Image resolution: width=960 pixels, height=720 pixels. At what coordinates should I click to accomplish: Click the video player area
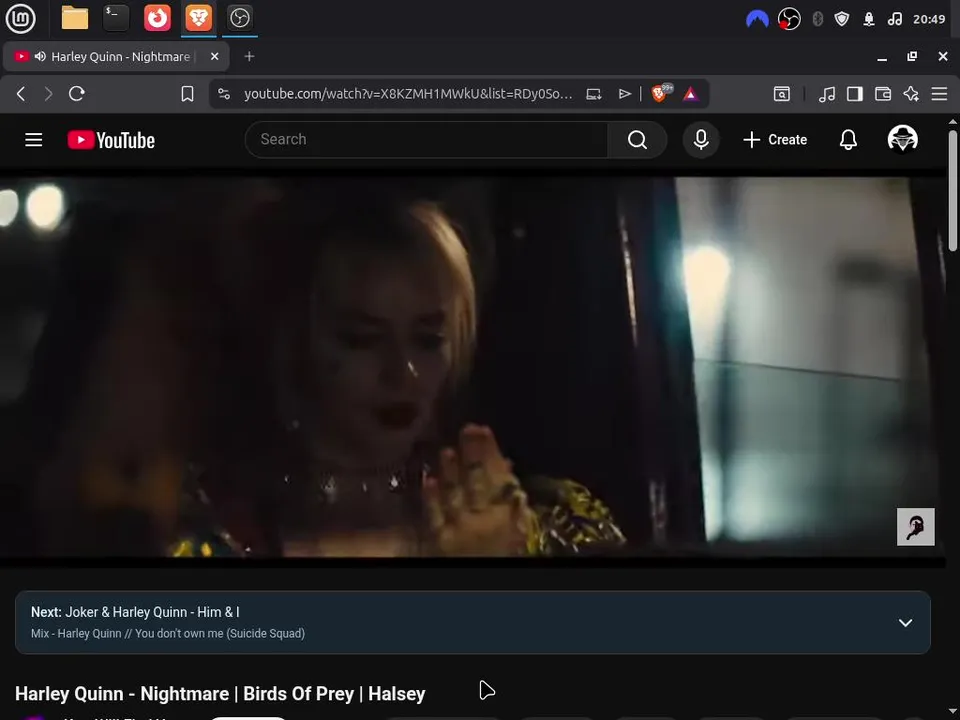point(473,367)
